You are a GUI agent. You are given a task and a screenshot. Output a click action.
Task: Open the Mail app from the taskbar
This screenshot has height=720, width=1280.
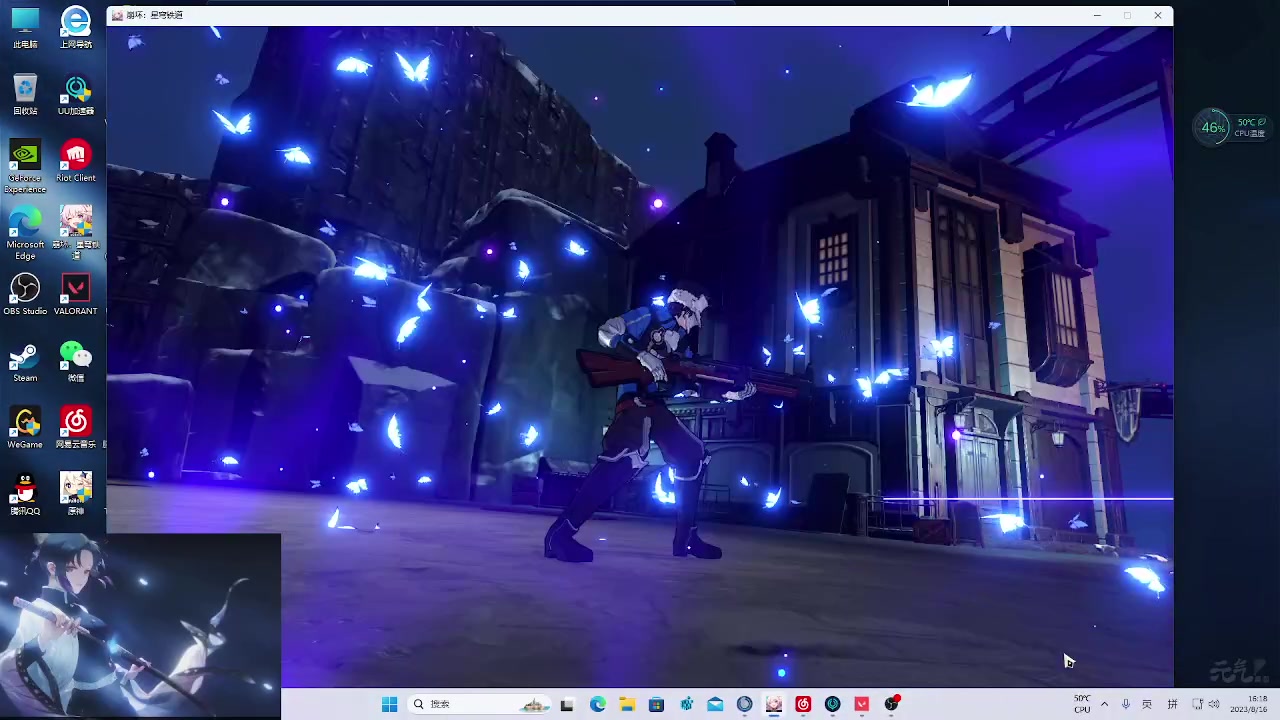coord(715,704)
